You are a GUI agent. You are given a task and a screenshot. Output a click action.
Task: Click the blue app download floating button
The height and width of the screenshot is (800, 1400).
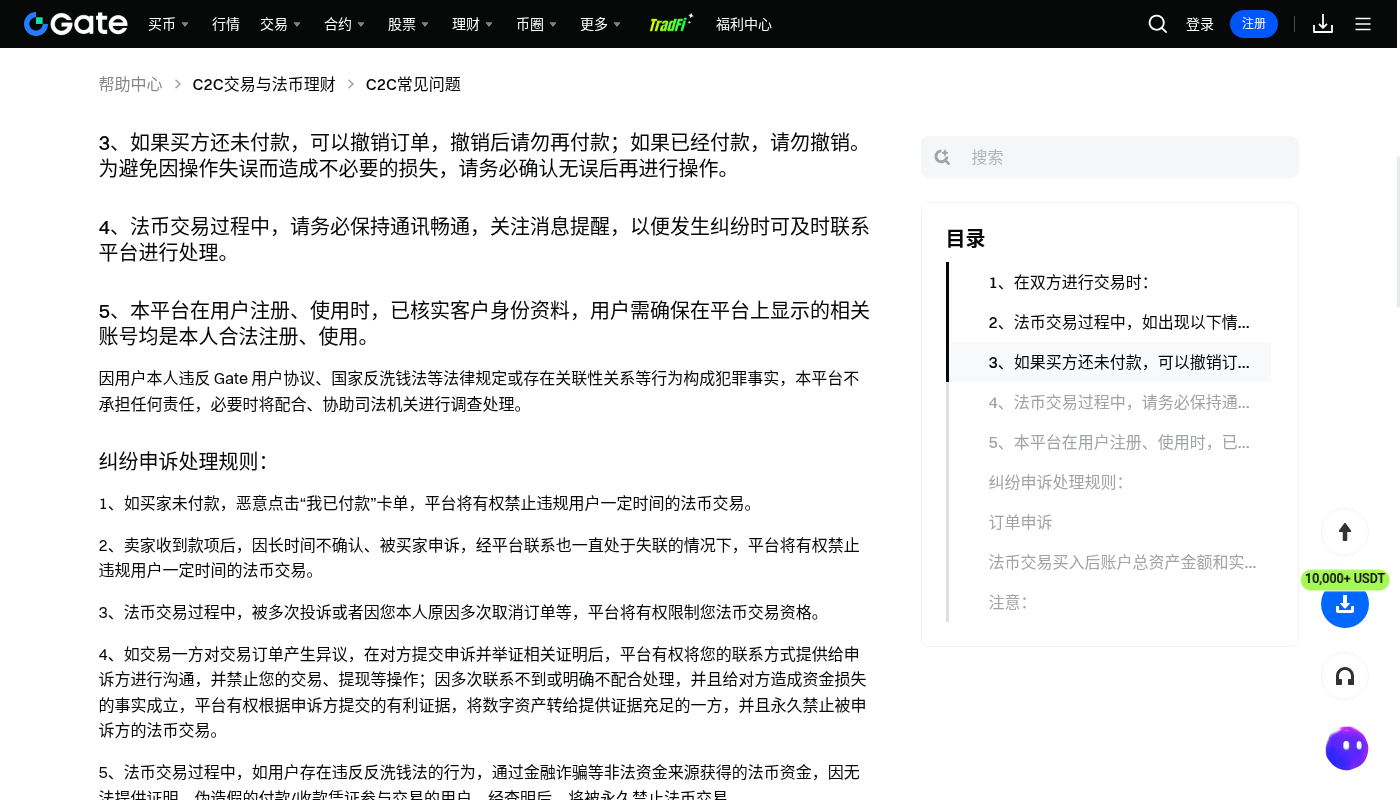pos(1345,604)
